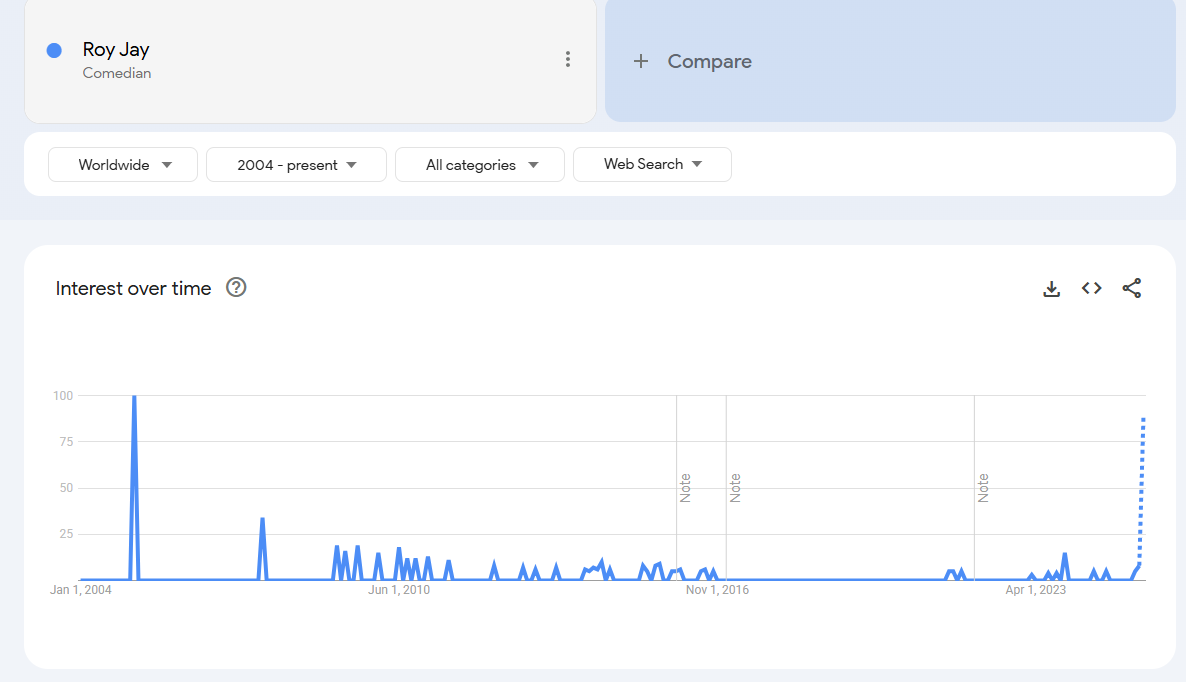Viewport: 1186px width, 682px height.
Task: Open the Roy Jay term options menu
Action: click(x=567, y=59)
